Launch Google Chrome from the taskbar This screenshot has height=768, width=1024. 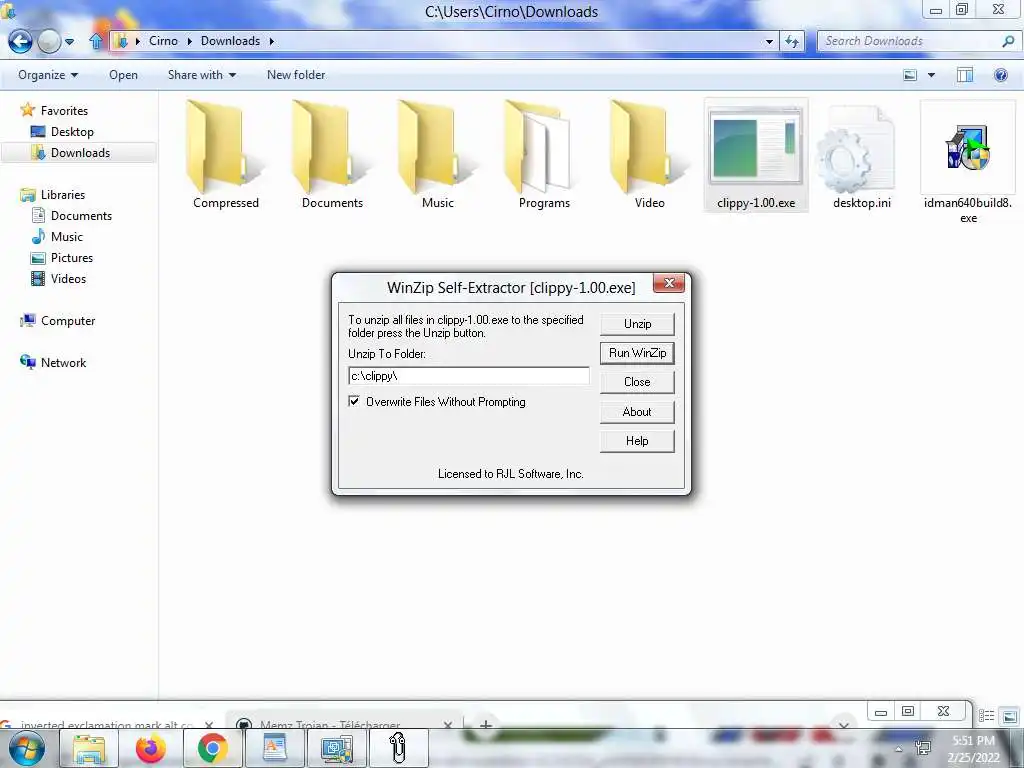tap(212, 748)
